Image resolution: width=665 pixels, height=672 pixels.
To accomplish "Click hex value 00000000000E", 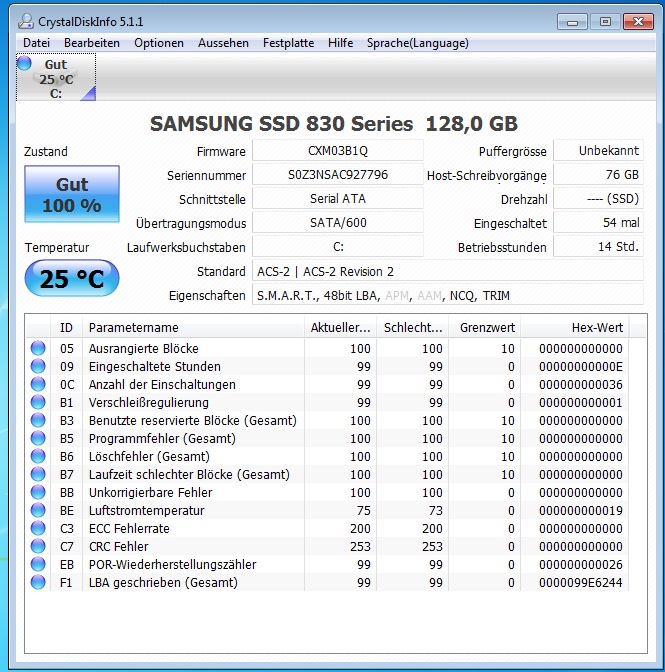I will point(581,366).
